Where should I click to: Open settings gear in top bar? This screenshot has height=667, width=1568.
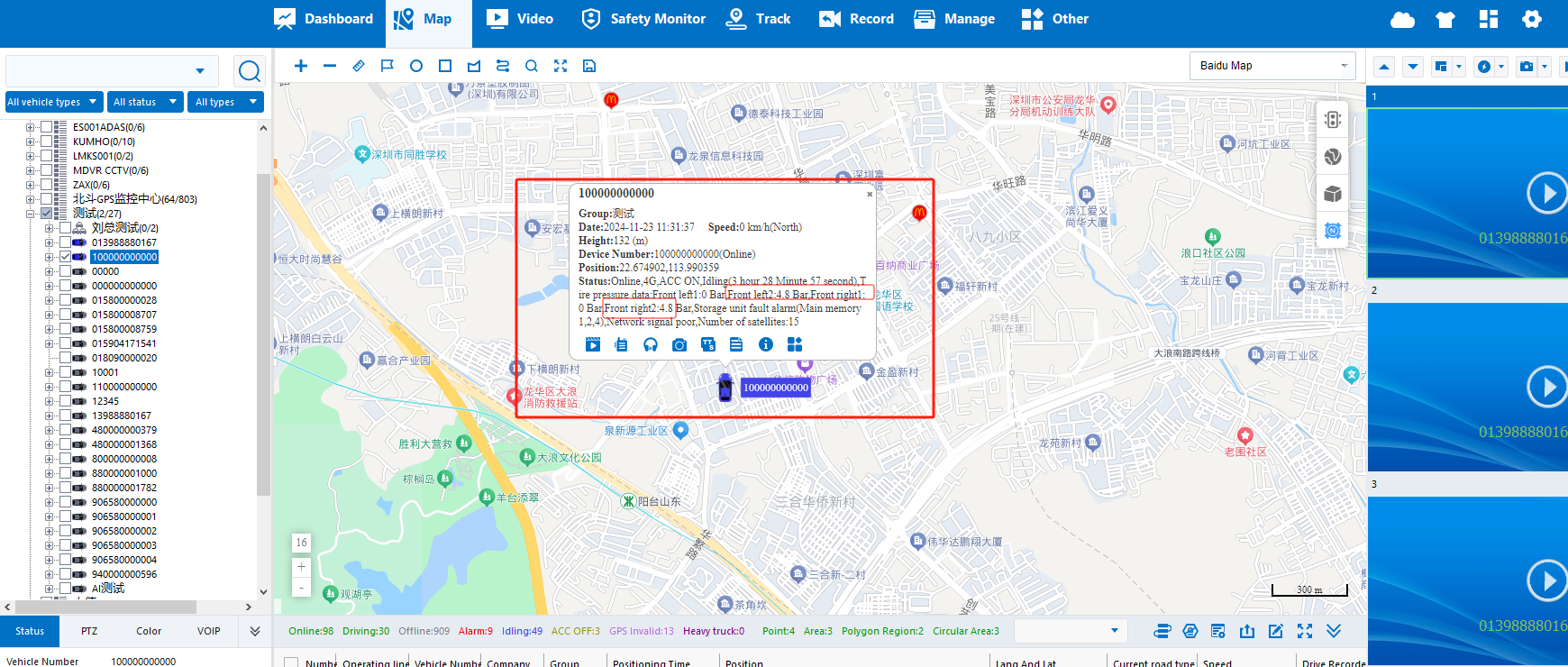pos(1532,19)
